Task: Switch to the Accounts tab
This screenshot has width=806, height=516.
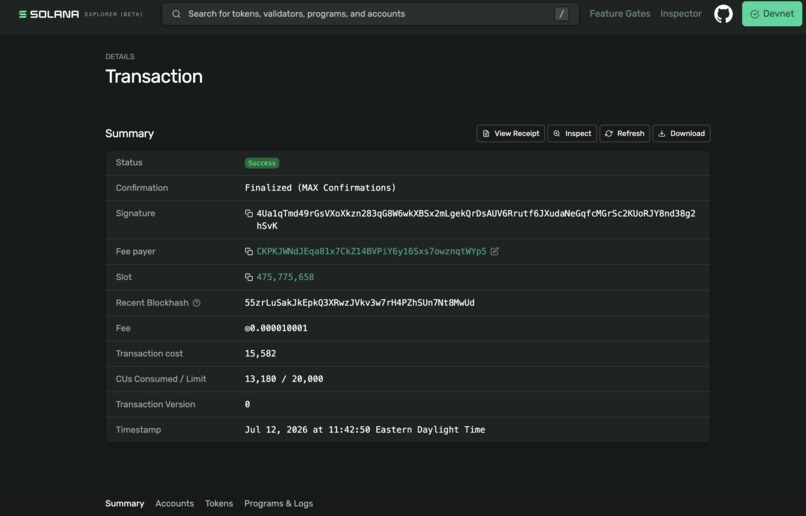Action: click(175, 504)
